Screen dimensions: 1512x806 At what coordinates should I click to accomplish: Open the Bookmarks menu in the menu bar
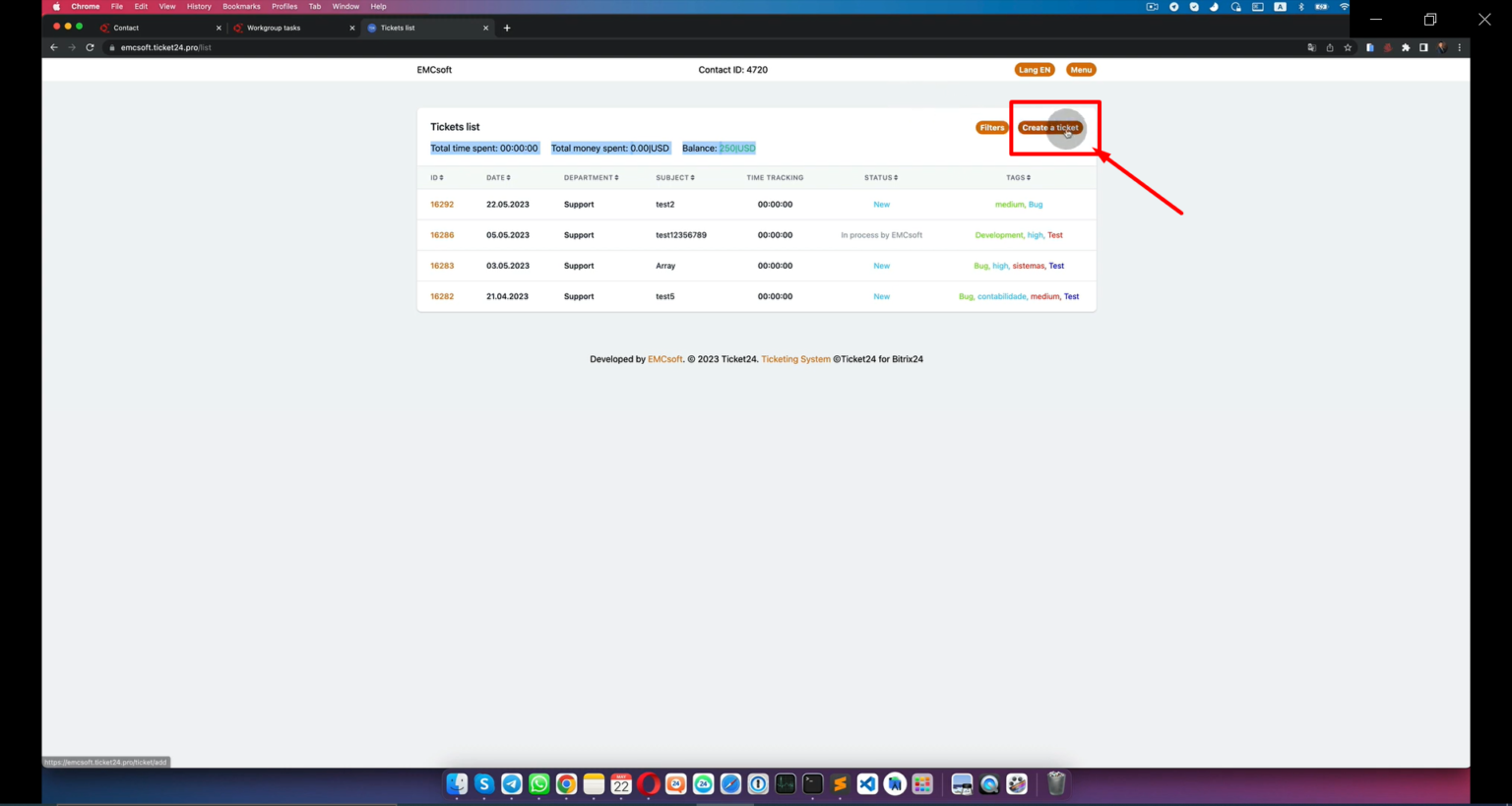point(241,6)
